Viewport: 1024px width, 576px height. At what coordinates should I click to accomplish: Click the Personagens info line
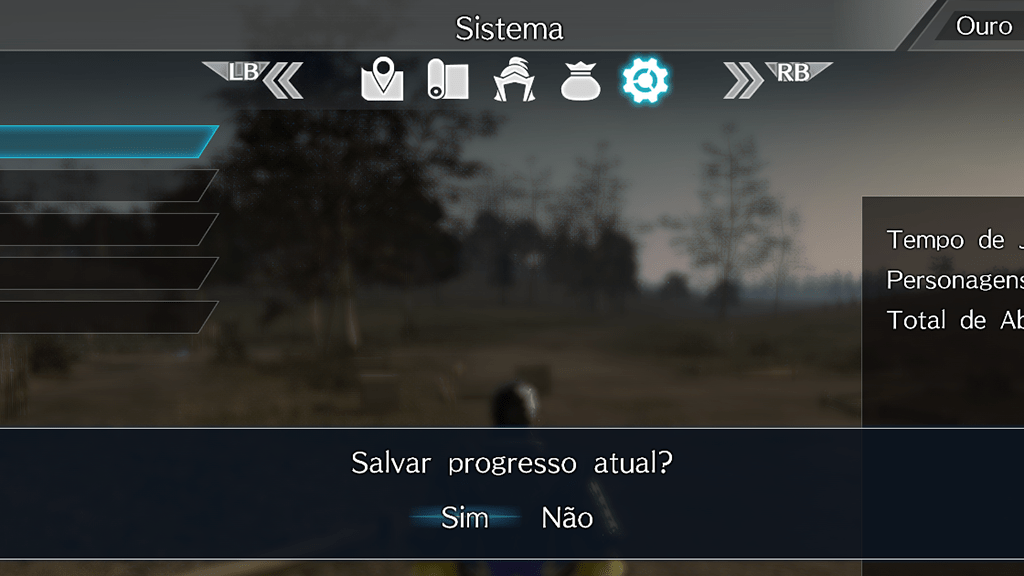(x=955, y=280)
